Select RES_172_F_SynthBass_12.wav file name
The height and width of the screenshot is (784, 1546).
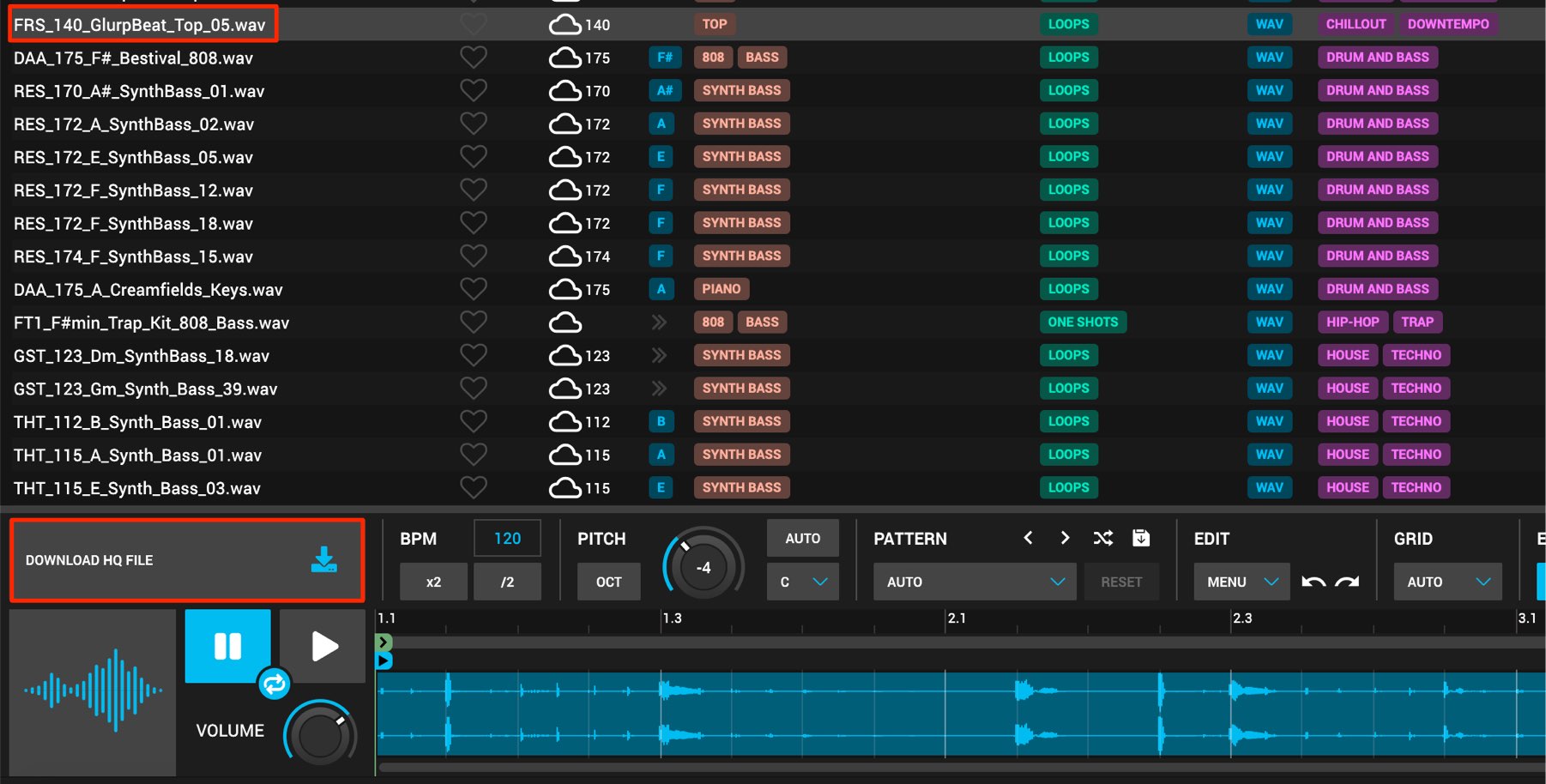click(133, 190)
